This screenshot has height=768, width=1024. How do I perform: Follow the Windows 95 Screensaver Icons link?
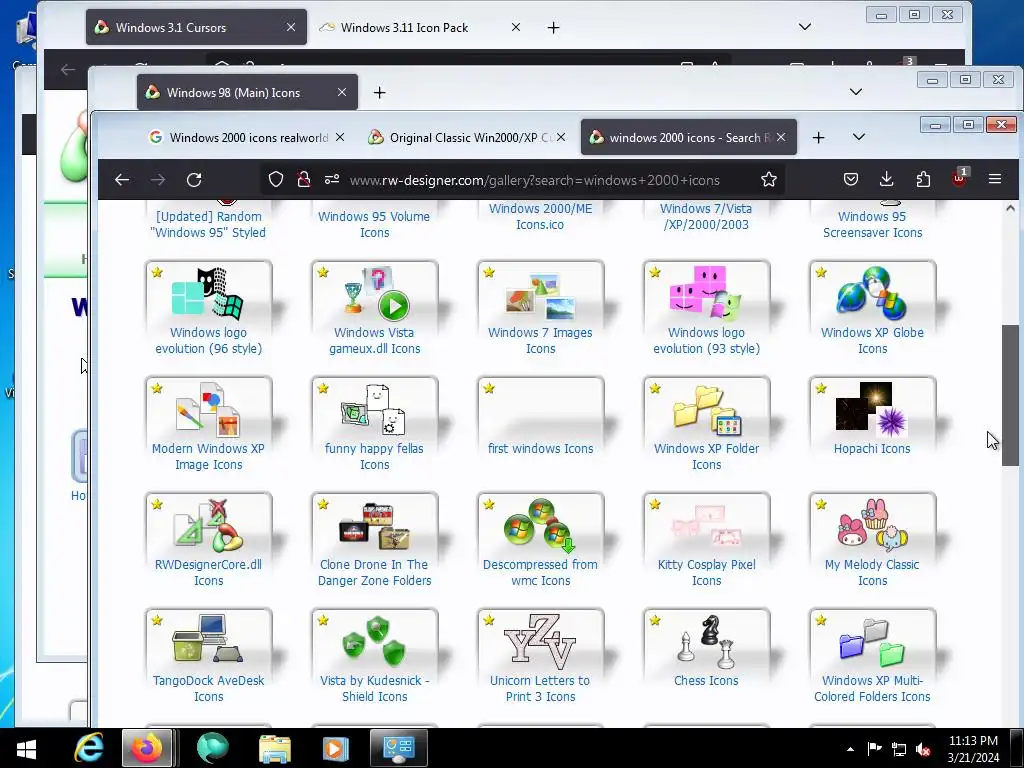[872, 225]
